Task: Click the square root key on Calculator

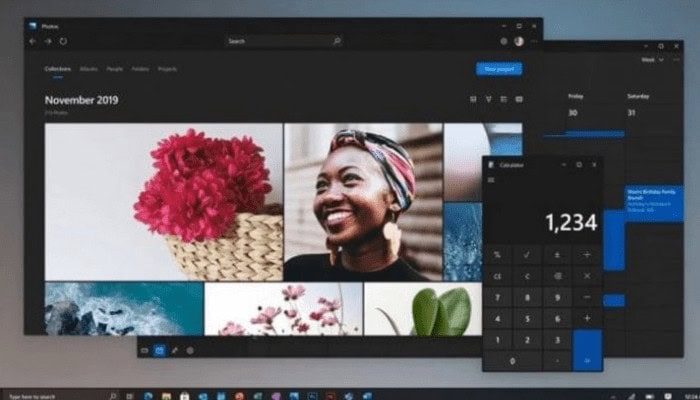Action: coord(527,255)
